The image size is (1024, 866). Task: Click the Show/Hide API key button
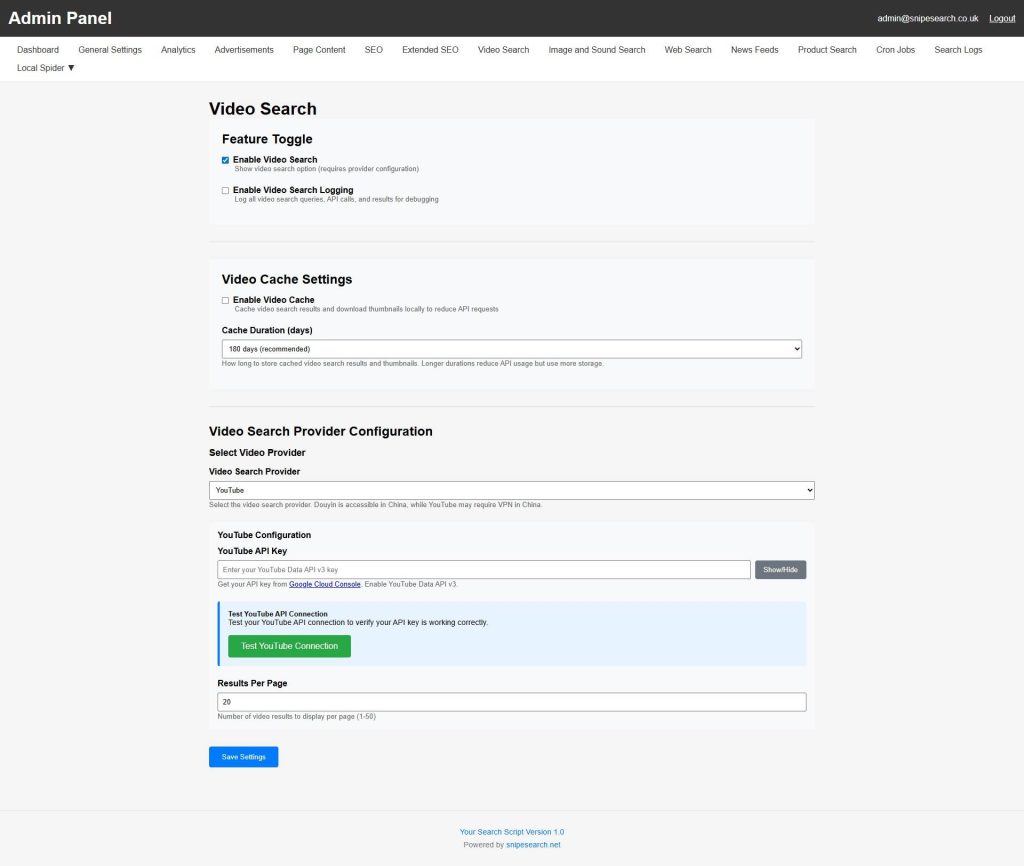tap(780, 570)
